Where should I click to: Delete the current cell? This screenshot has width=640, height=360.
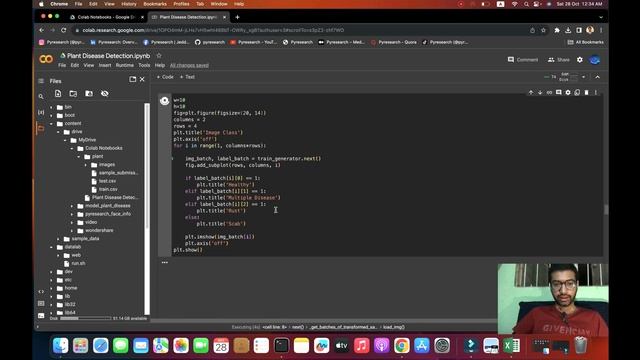[587, 93]
